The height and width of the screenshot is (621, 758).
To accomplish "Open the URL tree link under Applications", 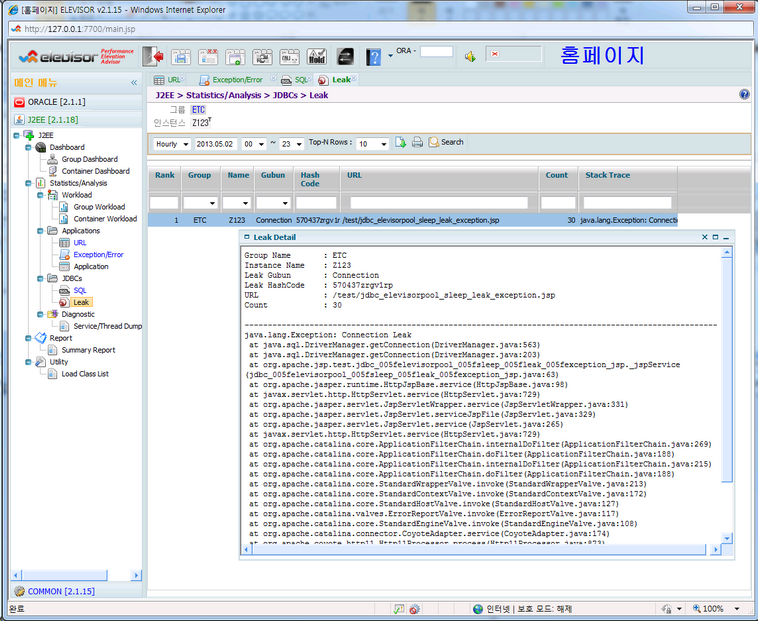I will [x=80, y=243].
